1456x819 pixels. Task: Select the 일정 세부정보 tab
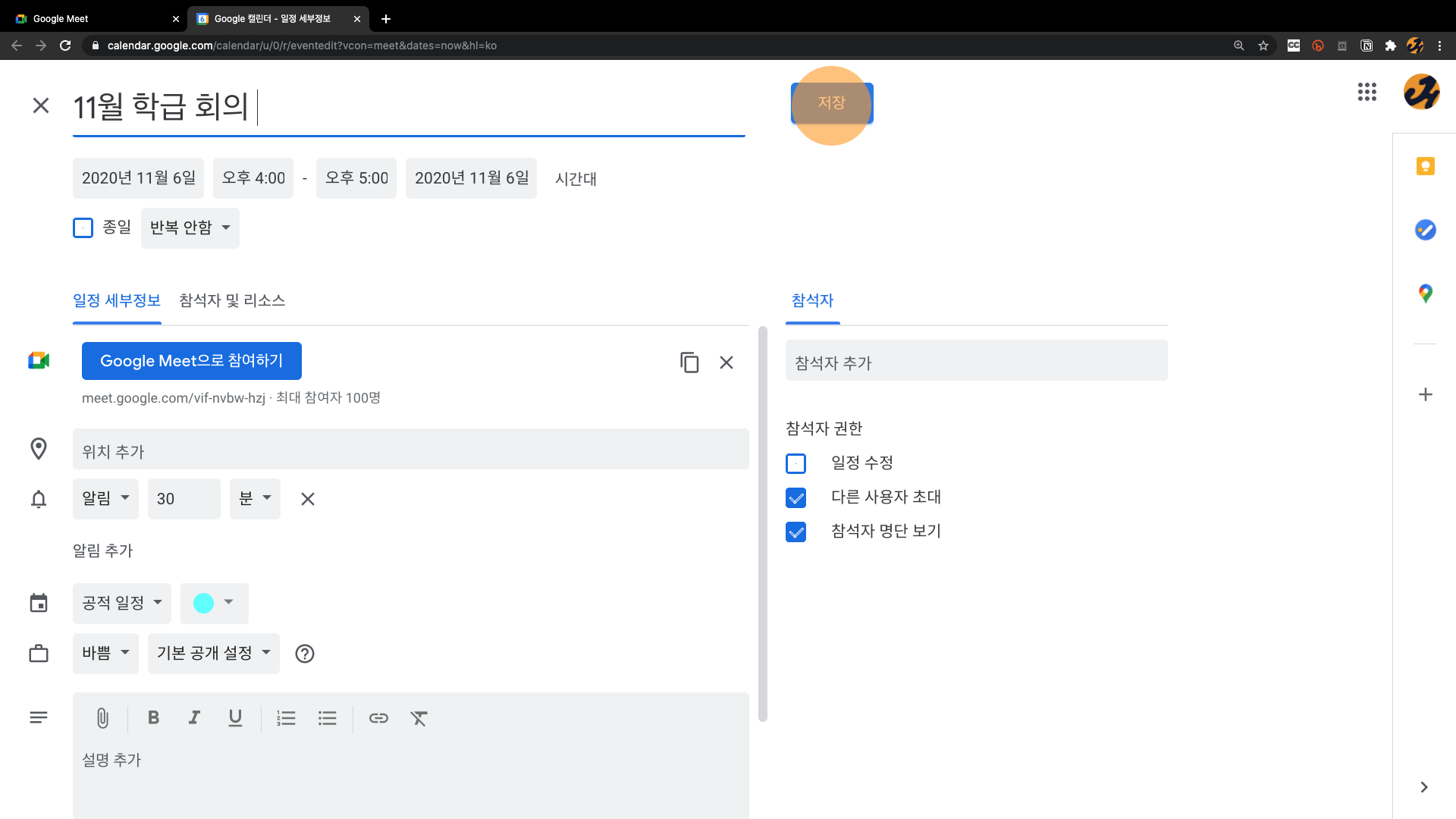117,300
